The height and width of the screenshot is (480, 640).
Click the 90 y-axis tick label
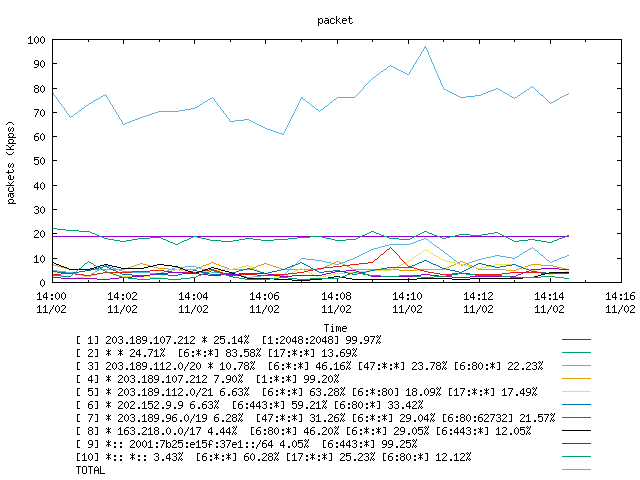(x=40, y=64)
